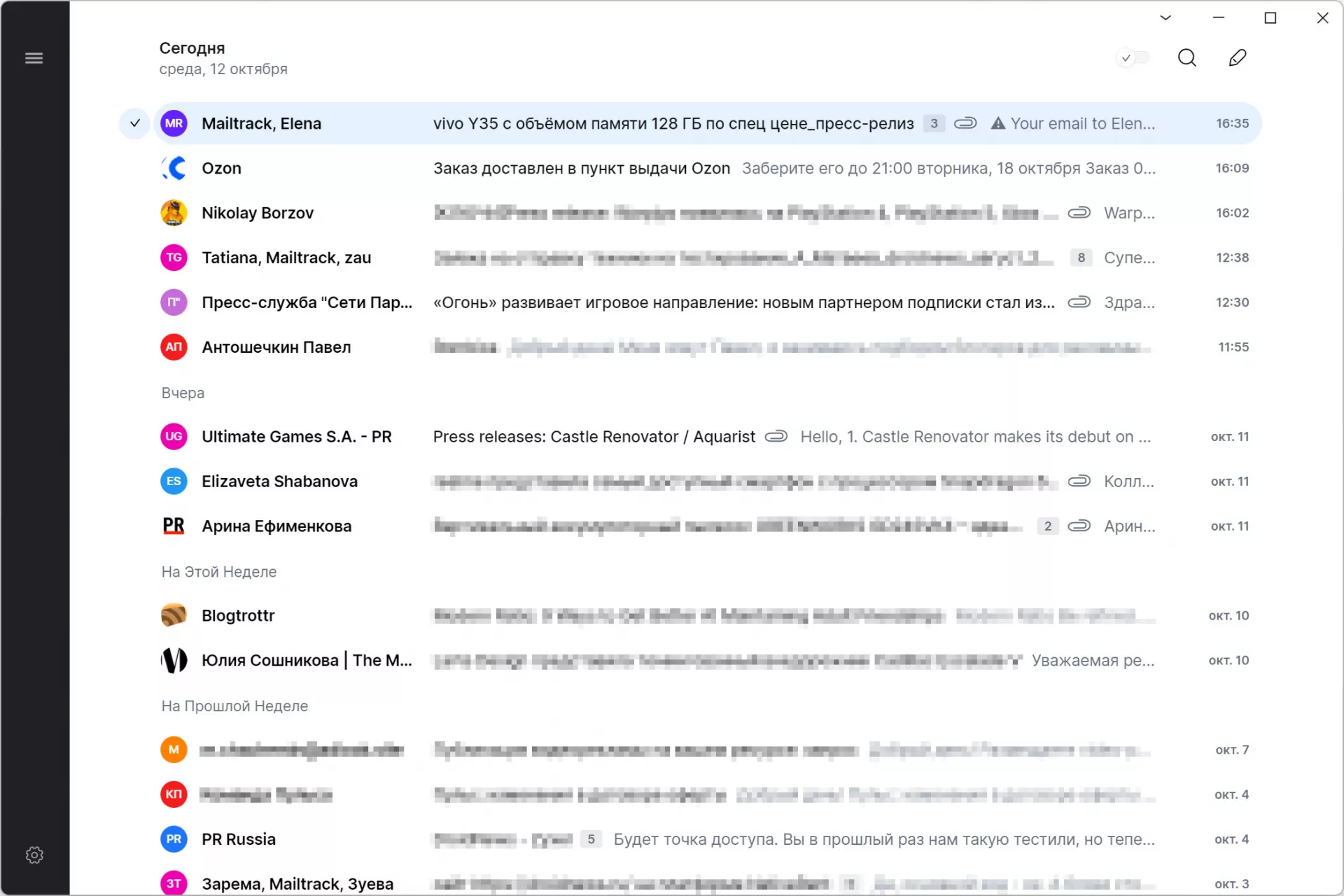Open thread count badge 5 in PR Russia email
This screenshot has height=896, width=1344.
click(591, 839)
